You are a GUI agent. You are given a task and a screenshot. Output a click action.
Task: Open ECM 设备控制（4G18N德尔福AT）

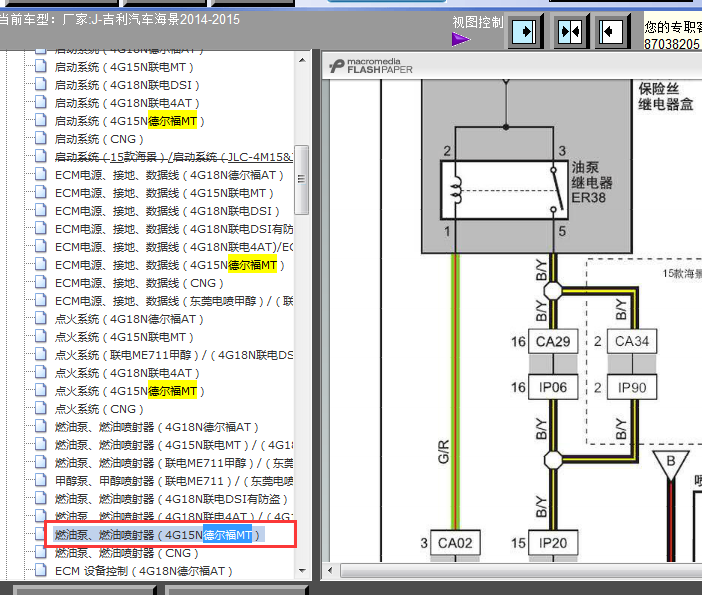[144, 571]
